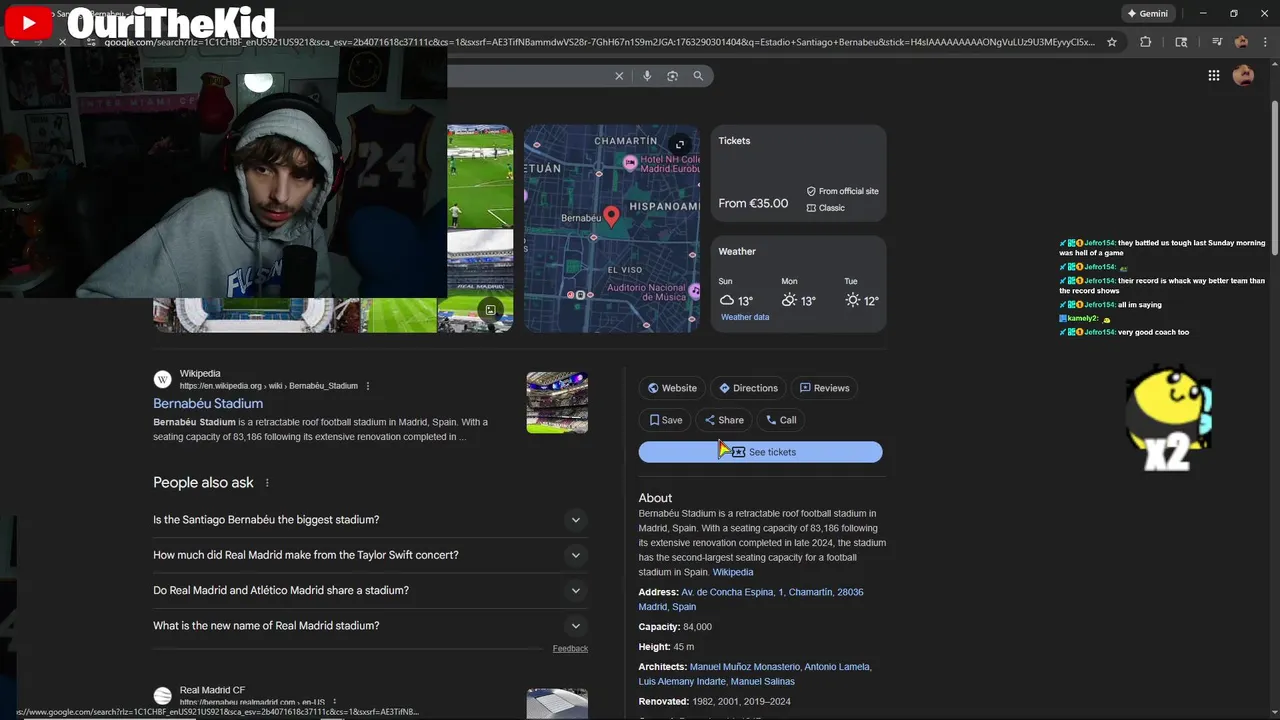Click the magnifying glass search icon
The height and width of the screenshot is (720, 1280).
tap(698, 76)
